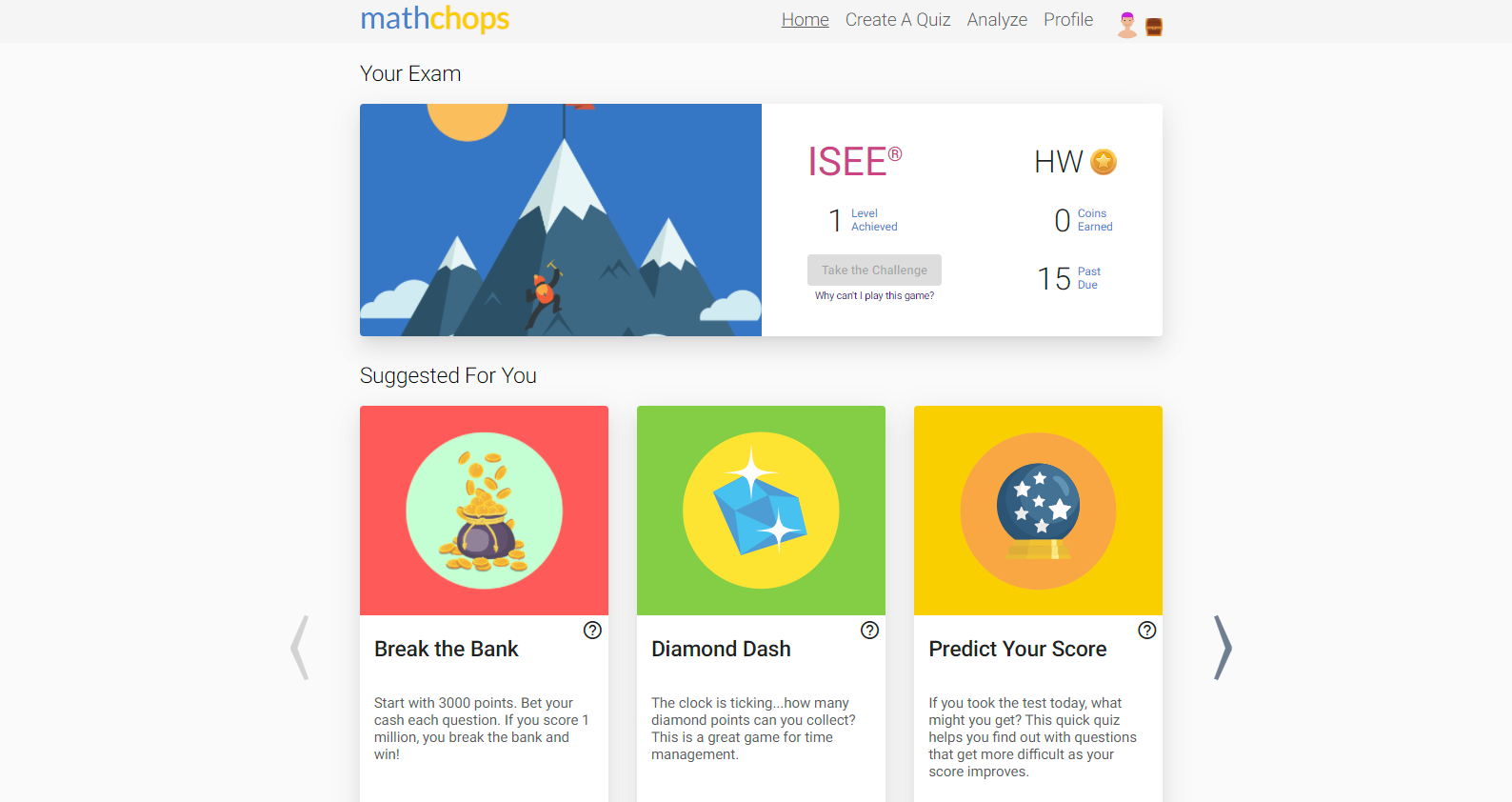Open help icon for Predict Your Score
The image size is (1512, 802).
coord(1147,630)
